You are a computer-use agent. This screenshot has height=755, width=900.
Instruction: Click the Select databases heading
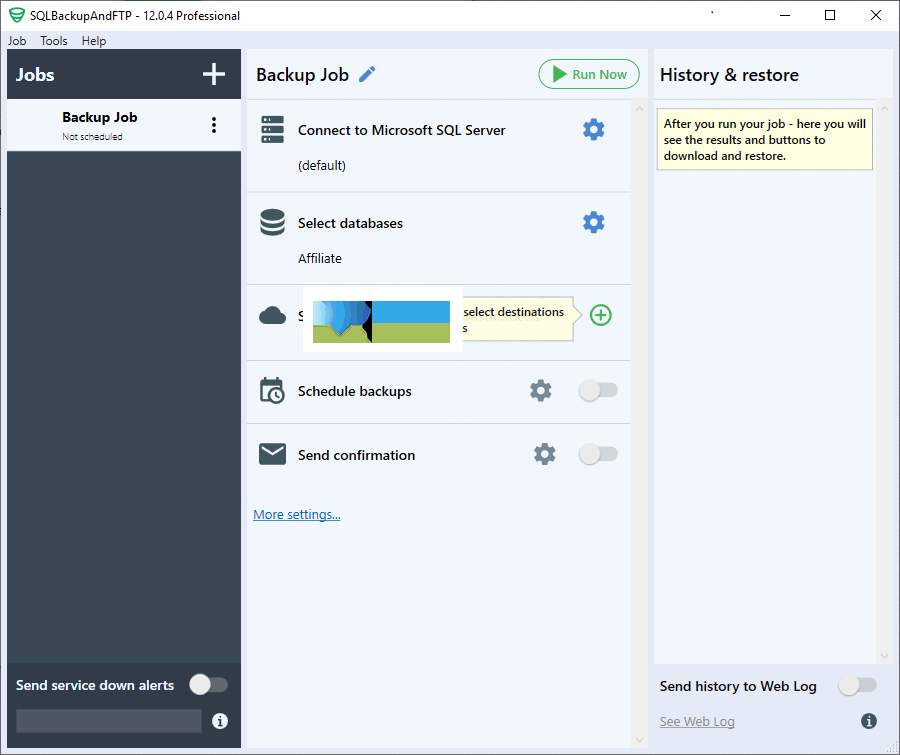(350, 223)
